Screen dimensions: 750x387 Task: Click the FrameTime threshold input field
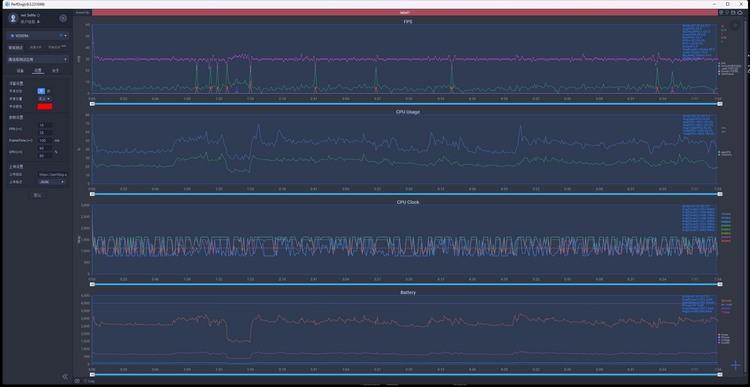(x=45, y=141)
